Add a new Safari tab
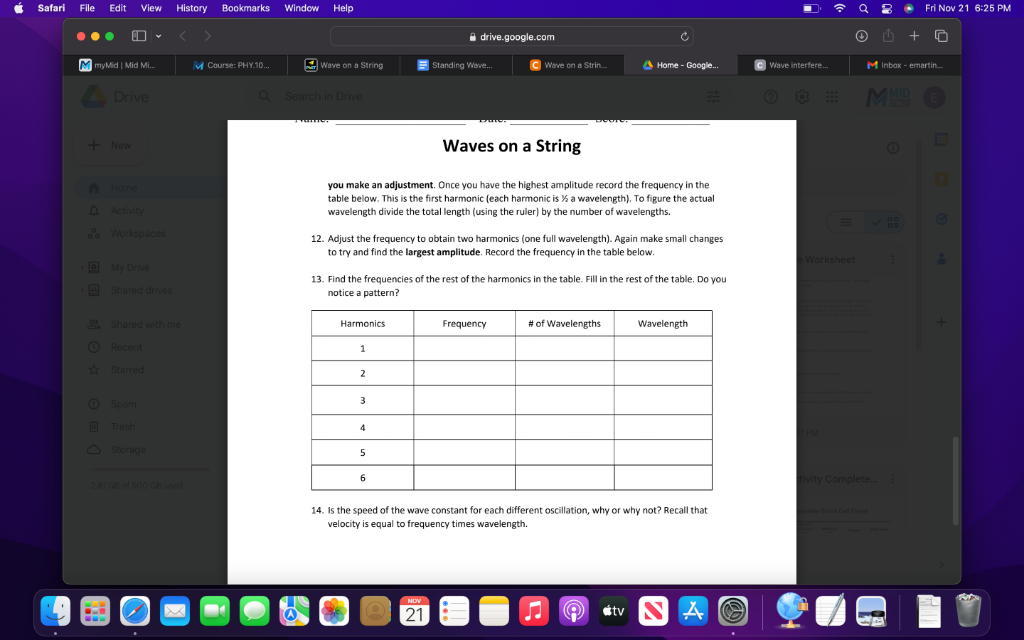The height and width of the screenshot is (640, 1024). (914, 36)
